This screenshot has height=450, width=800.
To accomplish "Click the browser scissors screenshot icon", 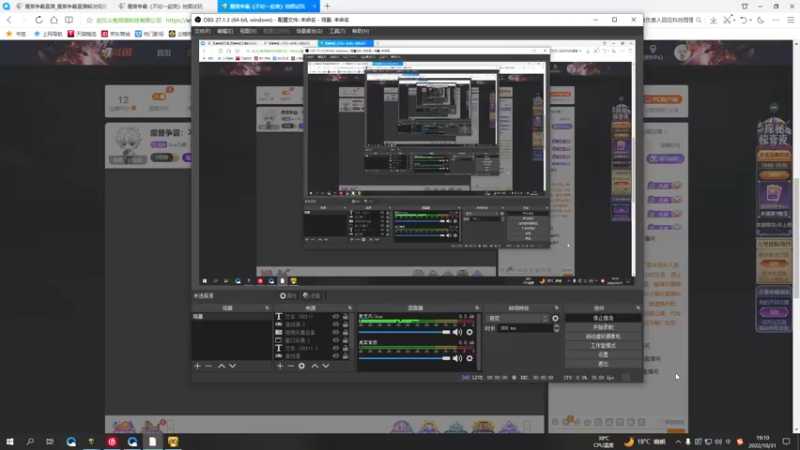I will (x=727, y=20).
